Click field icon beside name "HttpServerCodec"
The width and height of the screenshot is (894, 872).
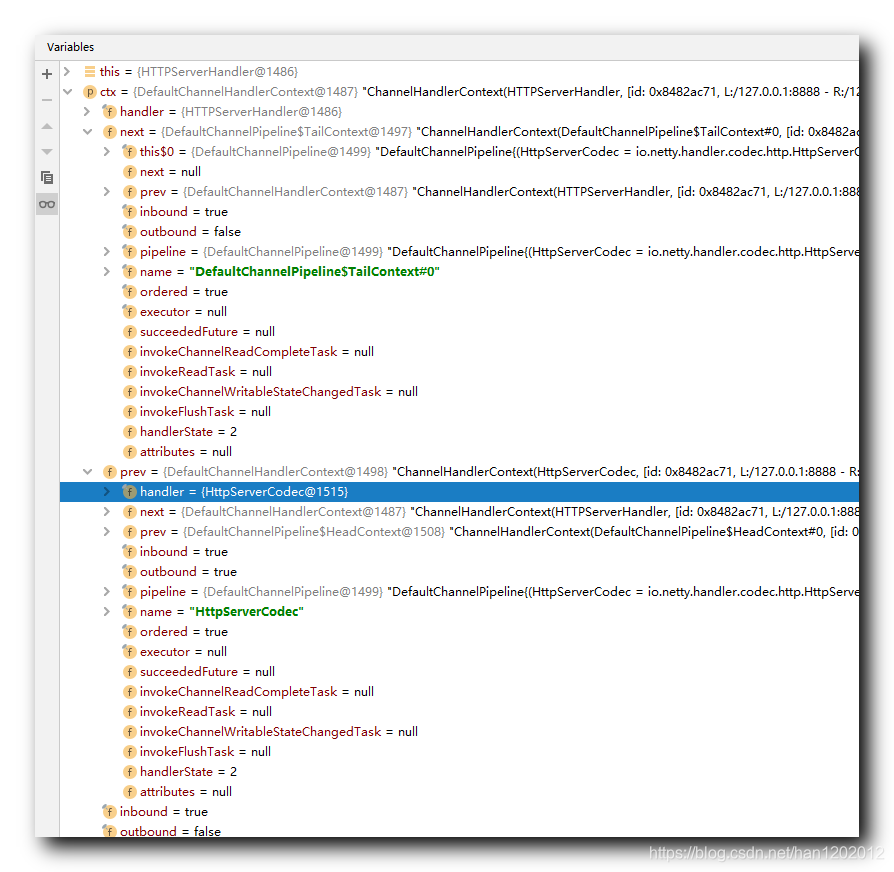pyautogui.click(x=129, y=611)
